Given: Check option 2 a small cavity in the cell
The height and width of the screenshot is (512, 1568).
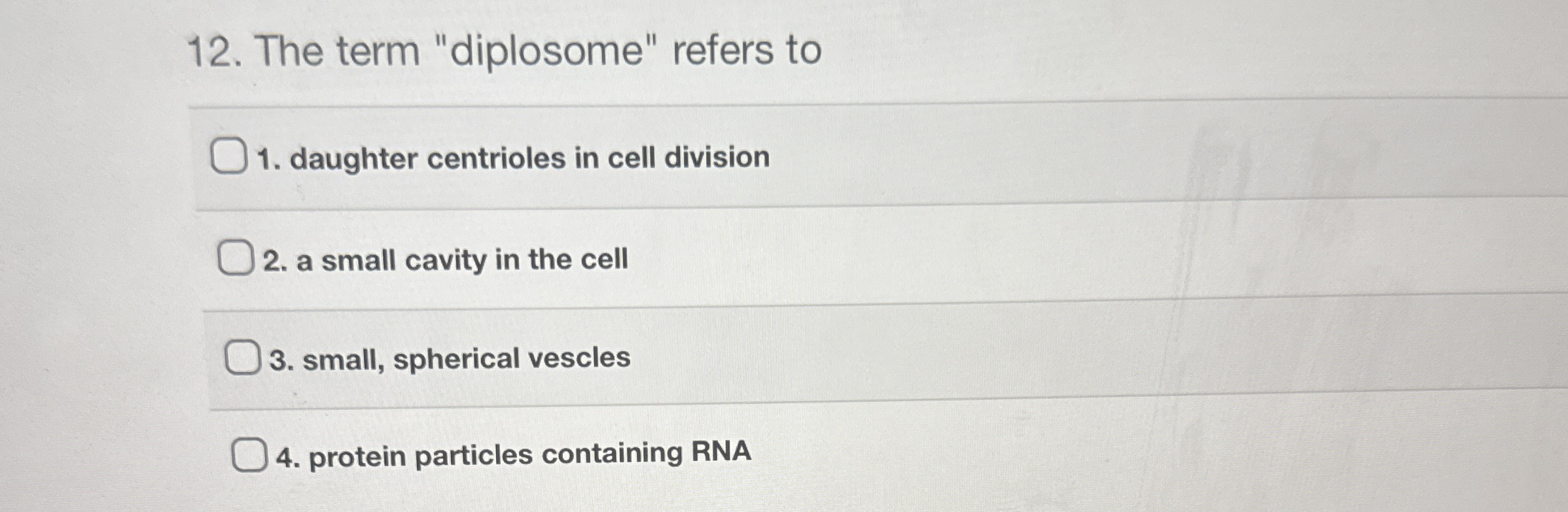Looking at the screenshot, I should [236, 259].
